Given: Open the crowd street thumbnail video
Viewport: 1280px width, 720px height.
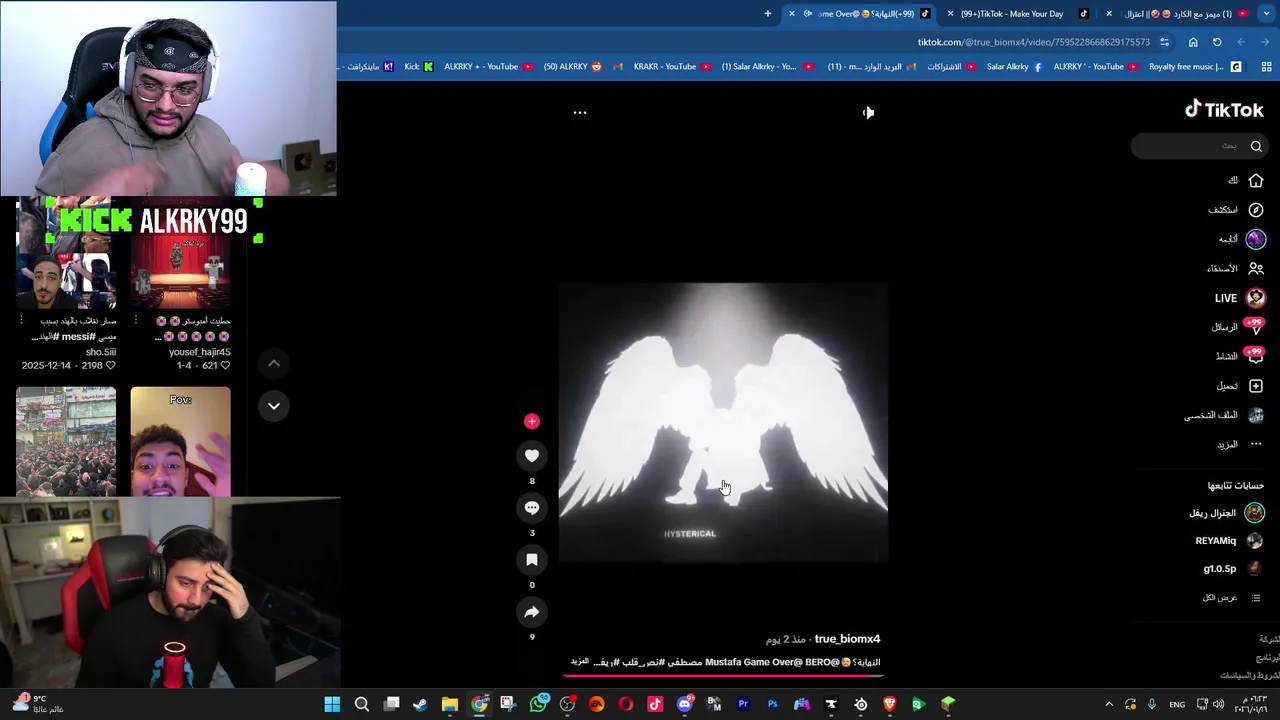Looking at the screenshot, I should (66, 441).
